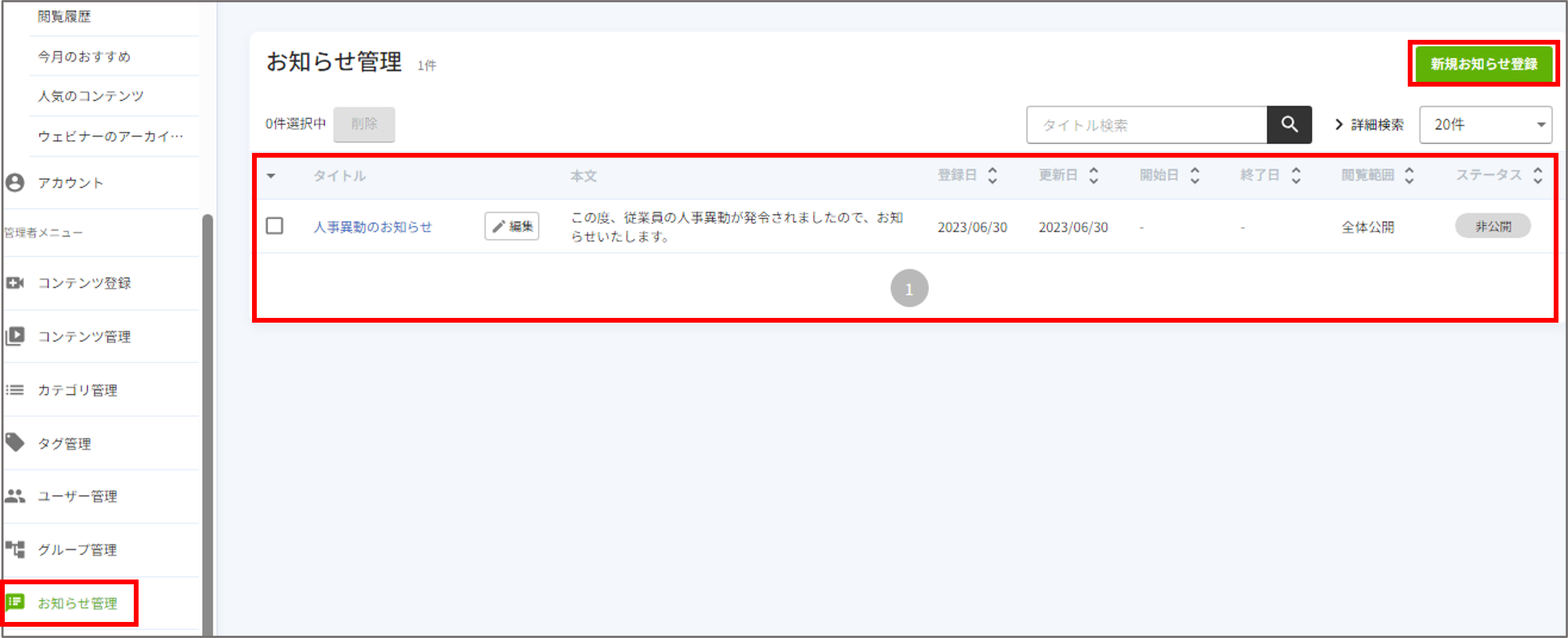The height and width of the screenshot is (638, 1568).
Task: Click the ユーザー管理 people icon
Action: [x=15, y=496]
